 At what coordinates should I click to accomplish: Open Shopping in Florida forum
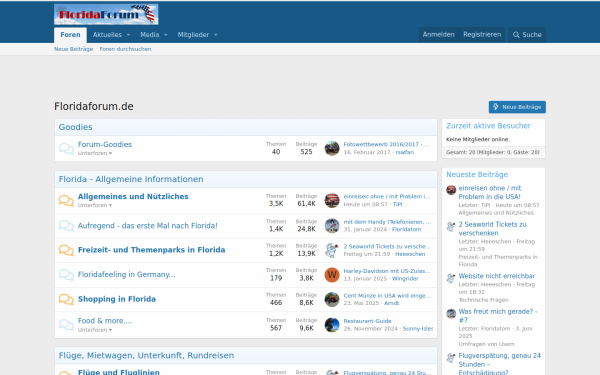point(117,299)
